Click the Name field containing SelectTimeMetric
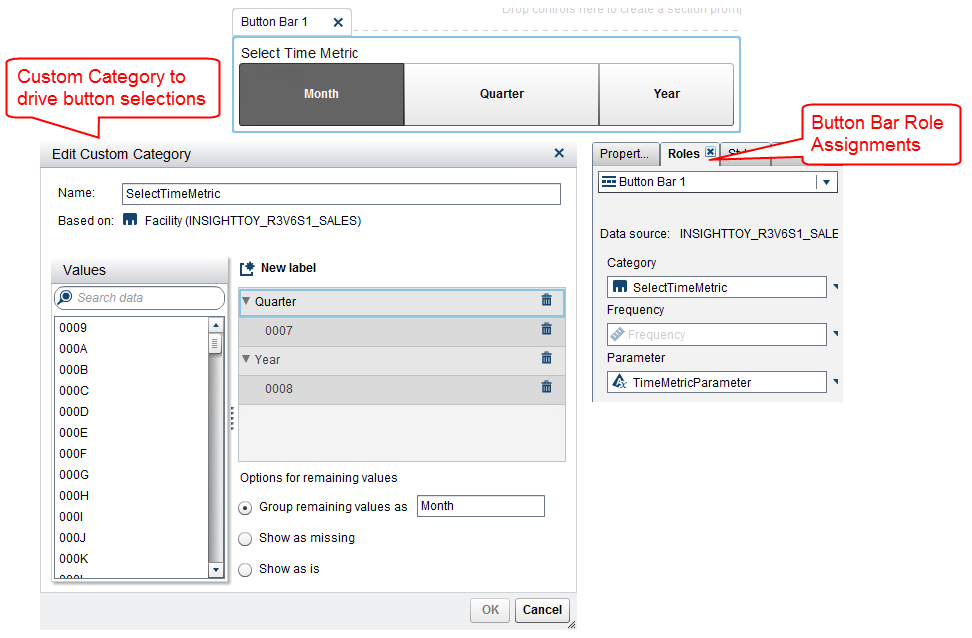This screenshot has width=972, height=638. (x=341, y=194)
